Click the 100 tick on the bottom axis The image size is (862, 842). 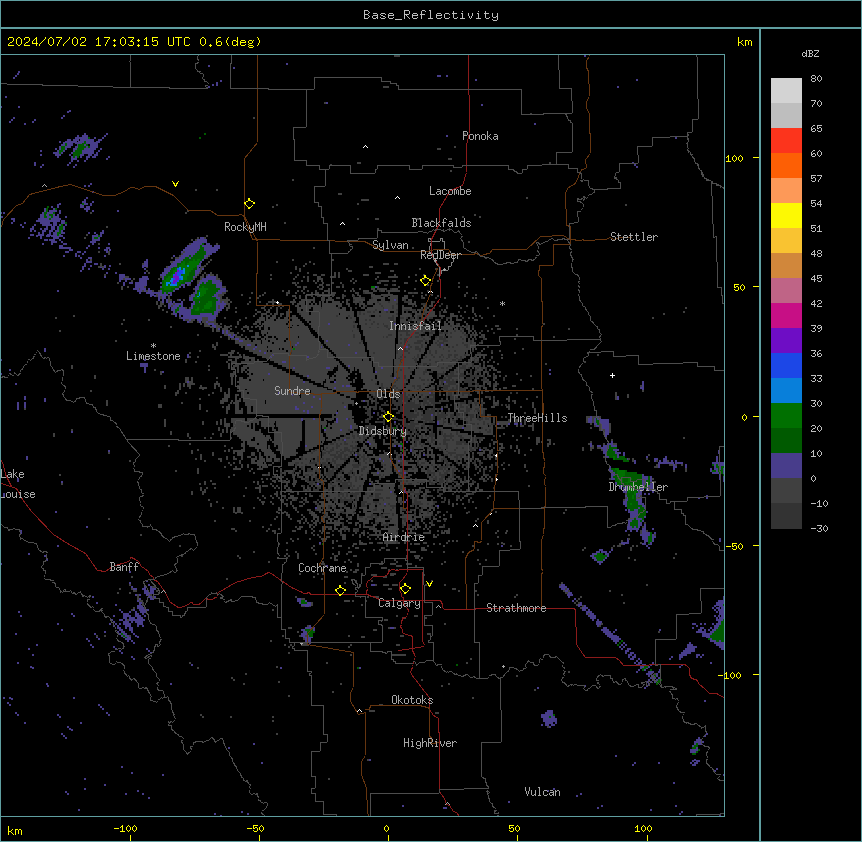click(643, 828)
